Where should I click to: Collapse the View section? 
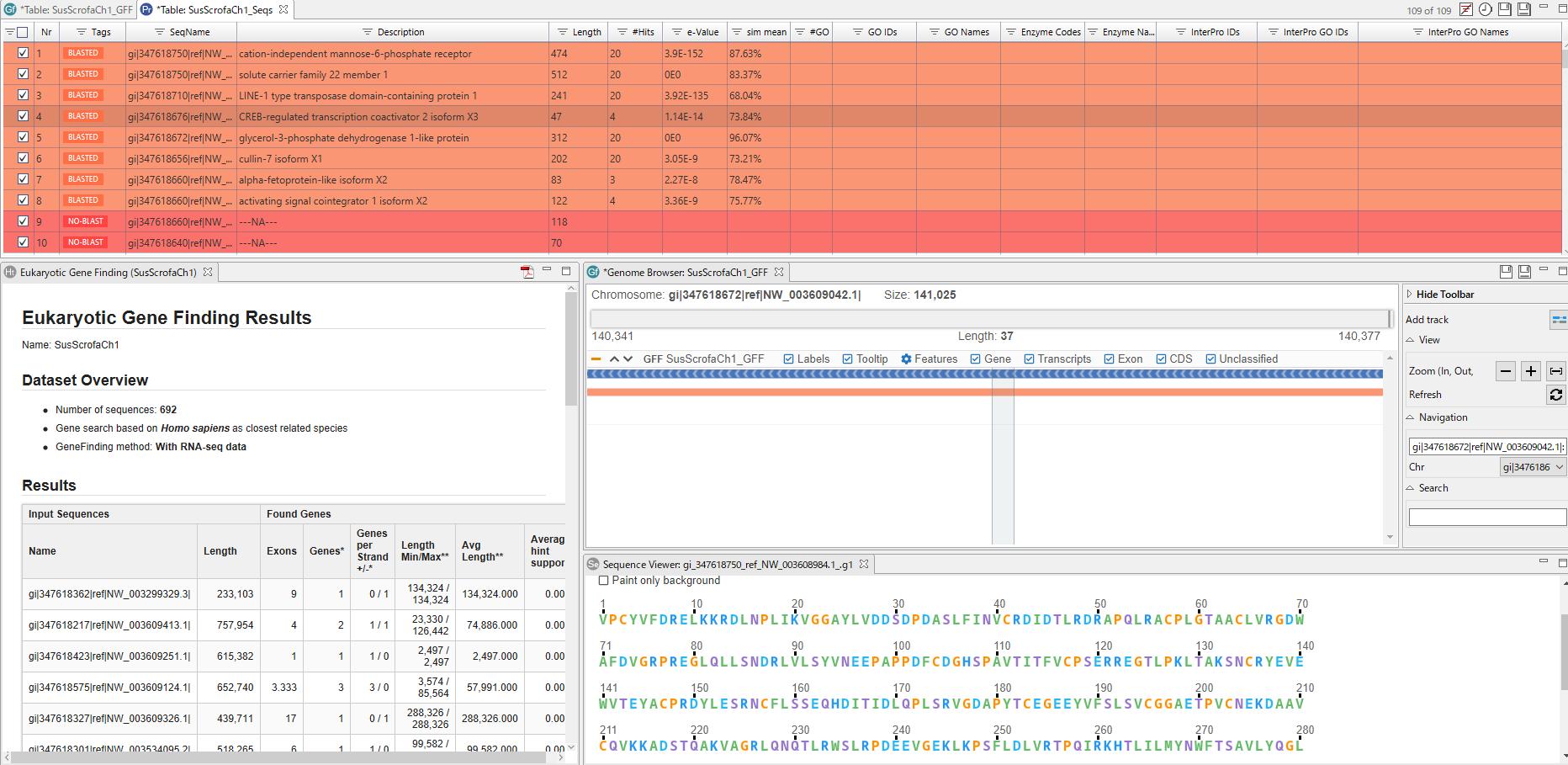(x=1411, y=340)
